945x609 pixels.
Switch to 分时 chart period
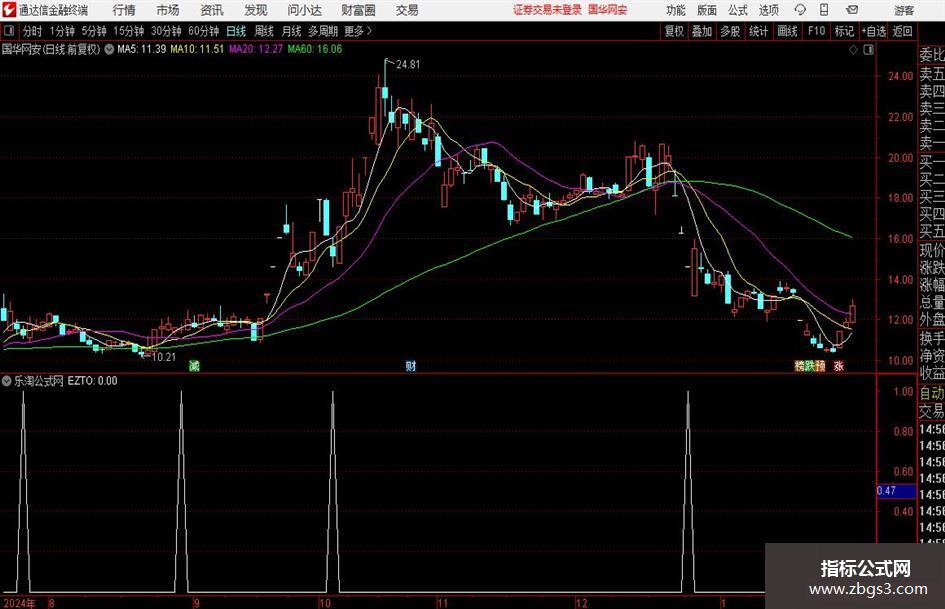coord(32,31)
